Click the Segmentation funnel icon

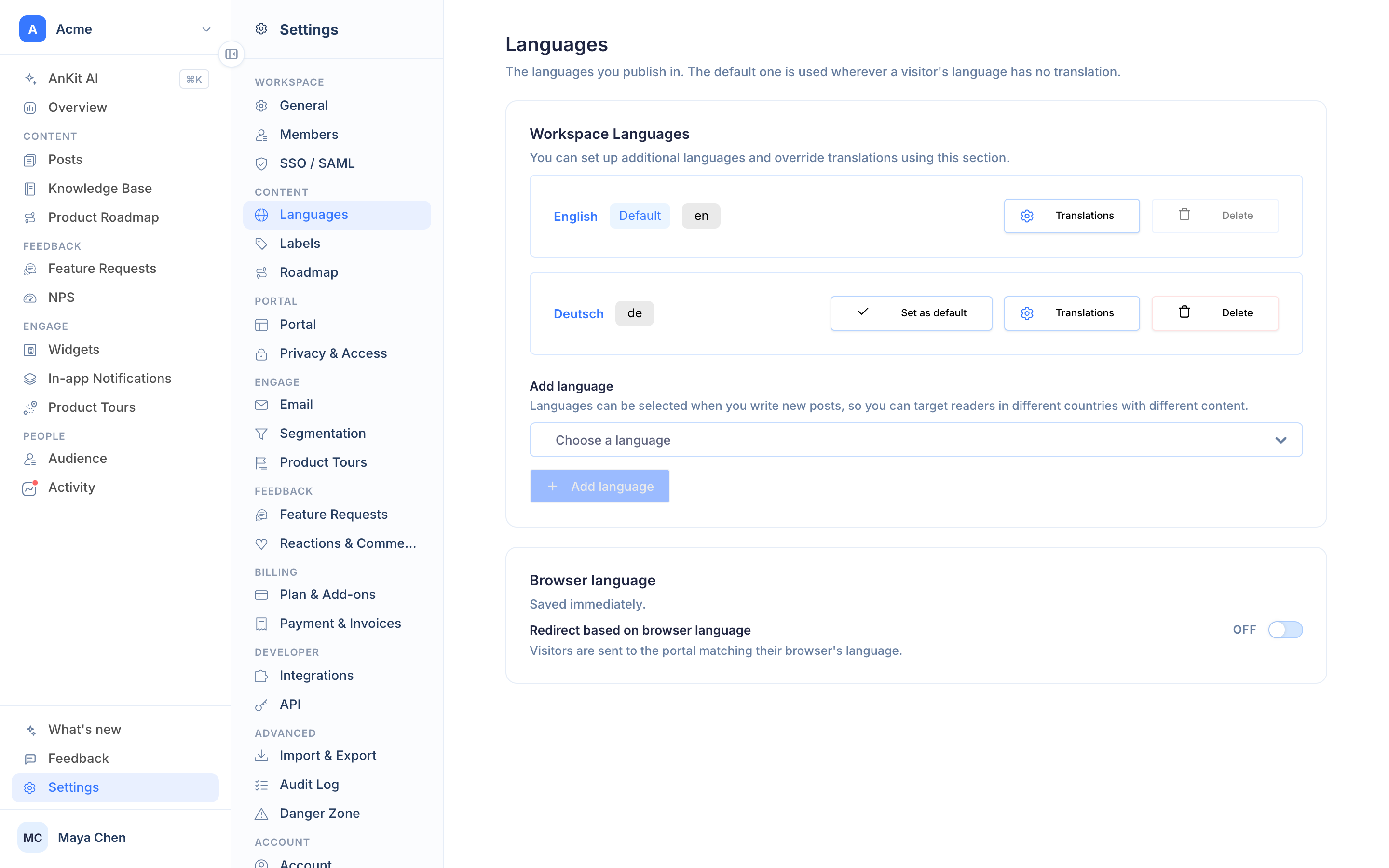[x=262, y=434]
